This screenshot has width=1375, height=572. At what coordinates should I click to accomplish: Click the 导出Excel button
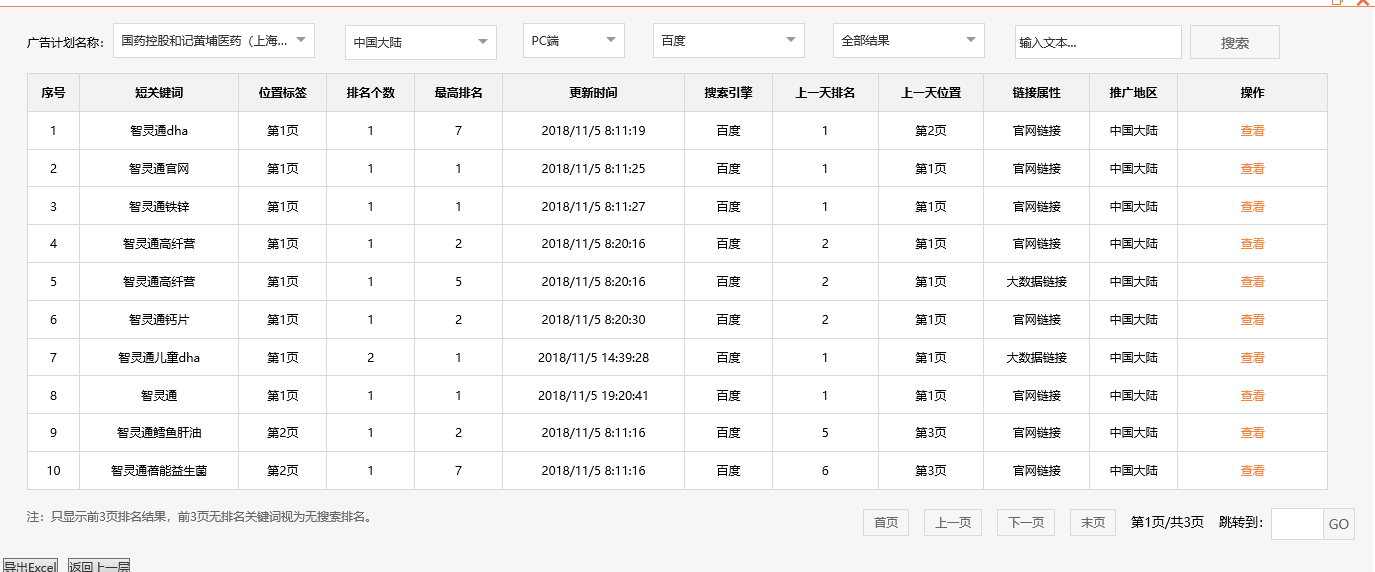click(29, 566)
